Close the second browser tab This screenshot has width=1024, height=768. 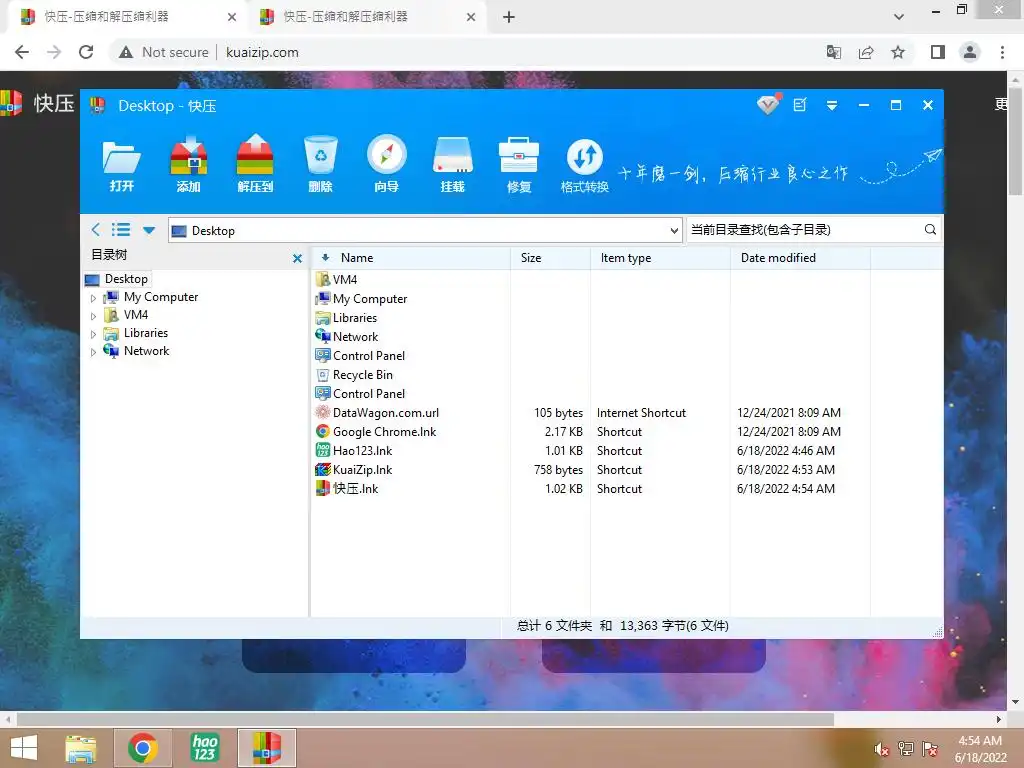pyautogui.click(x=471, y=17)
